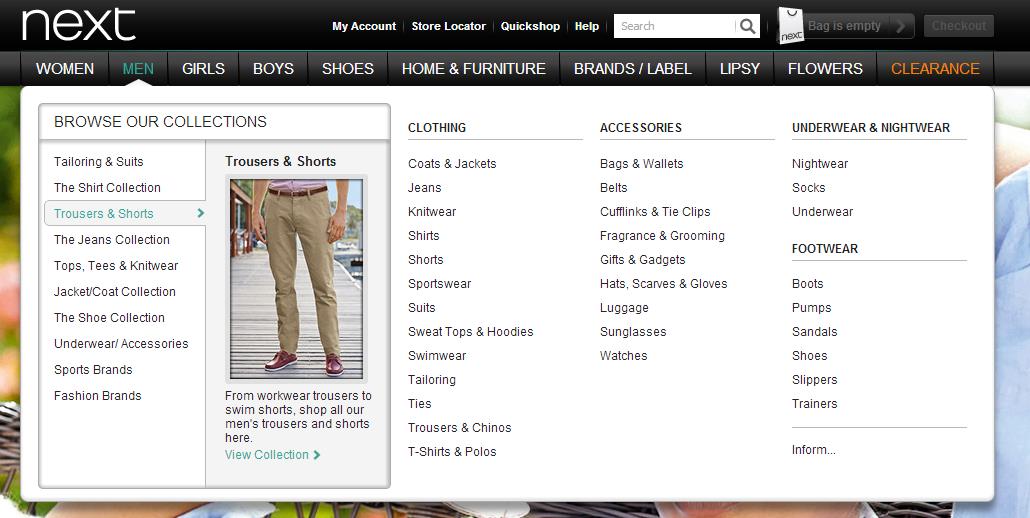Click the search magnifier icon
This screenshot has height=518, width=1030.
point(748,26)
